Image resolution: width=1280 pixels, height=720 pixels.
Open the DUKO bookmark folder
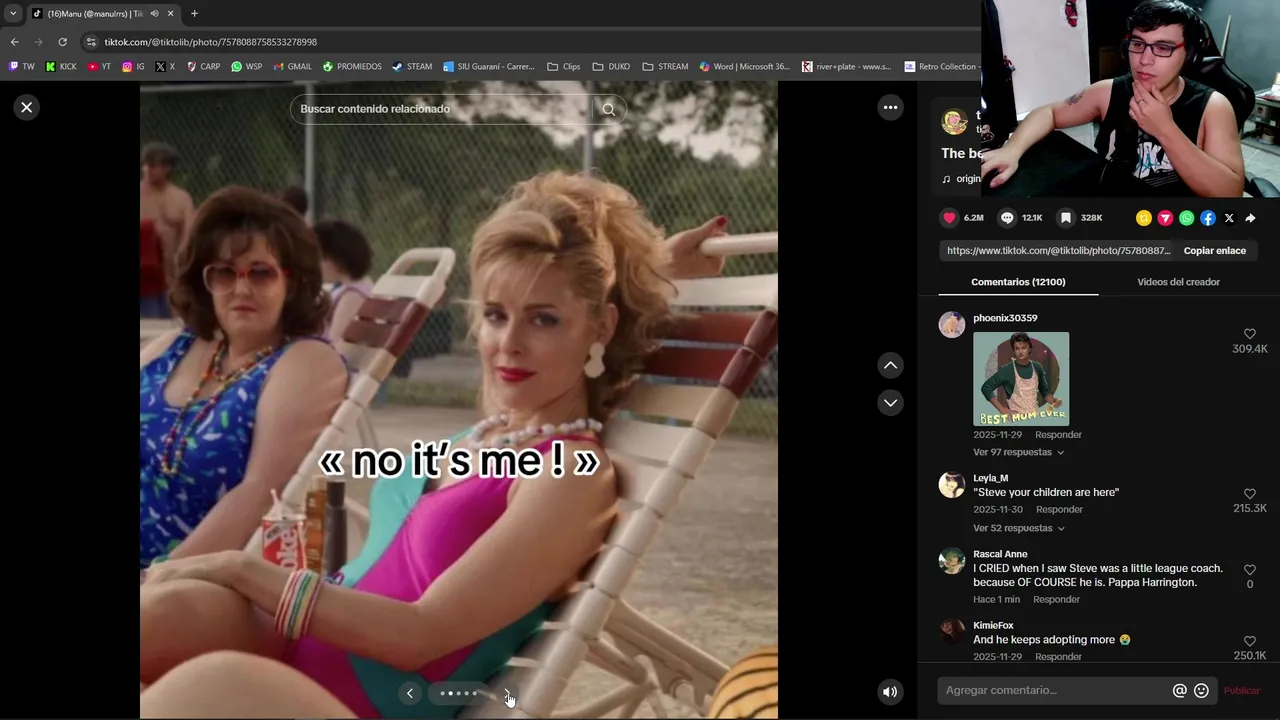611,67
